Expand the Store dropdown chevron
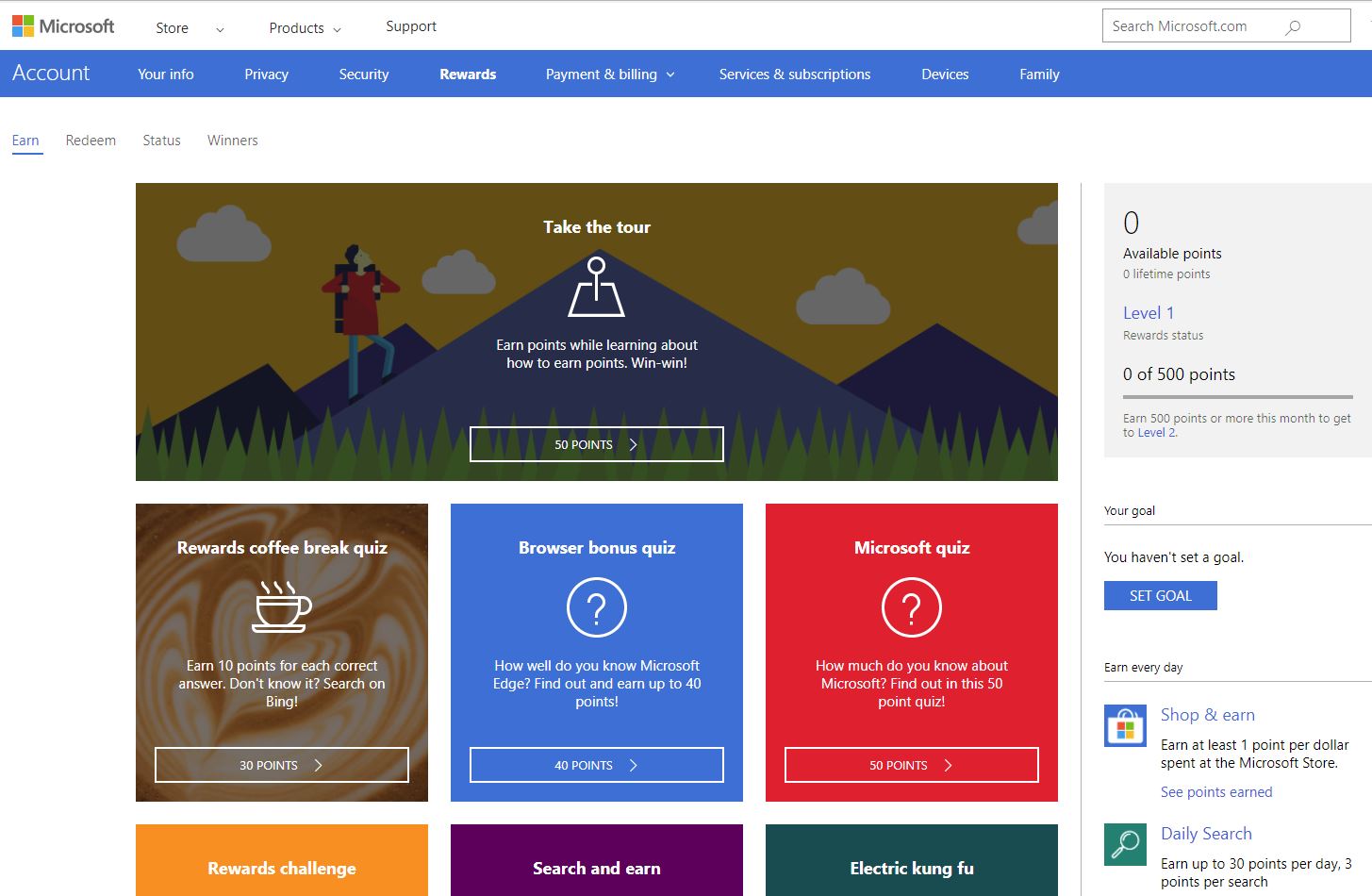The height and width of the screenshot is (896, 1372). pyautogui.click(x=220, y=29)
